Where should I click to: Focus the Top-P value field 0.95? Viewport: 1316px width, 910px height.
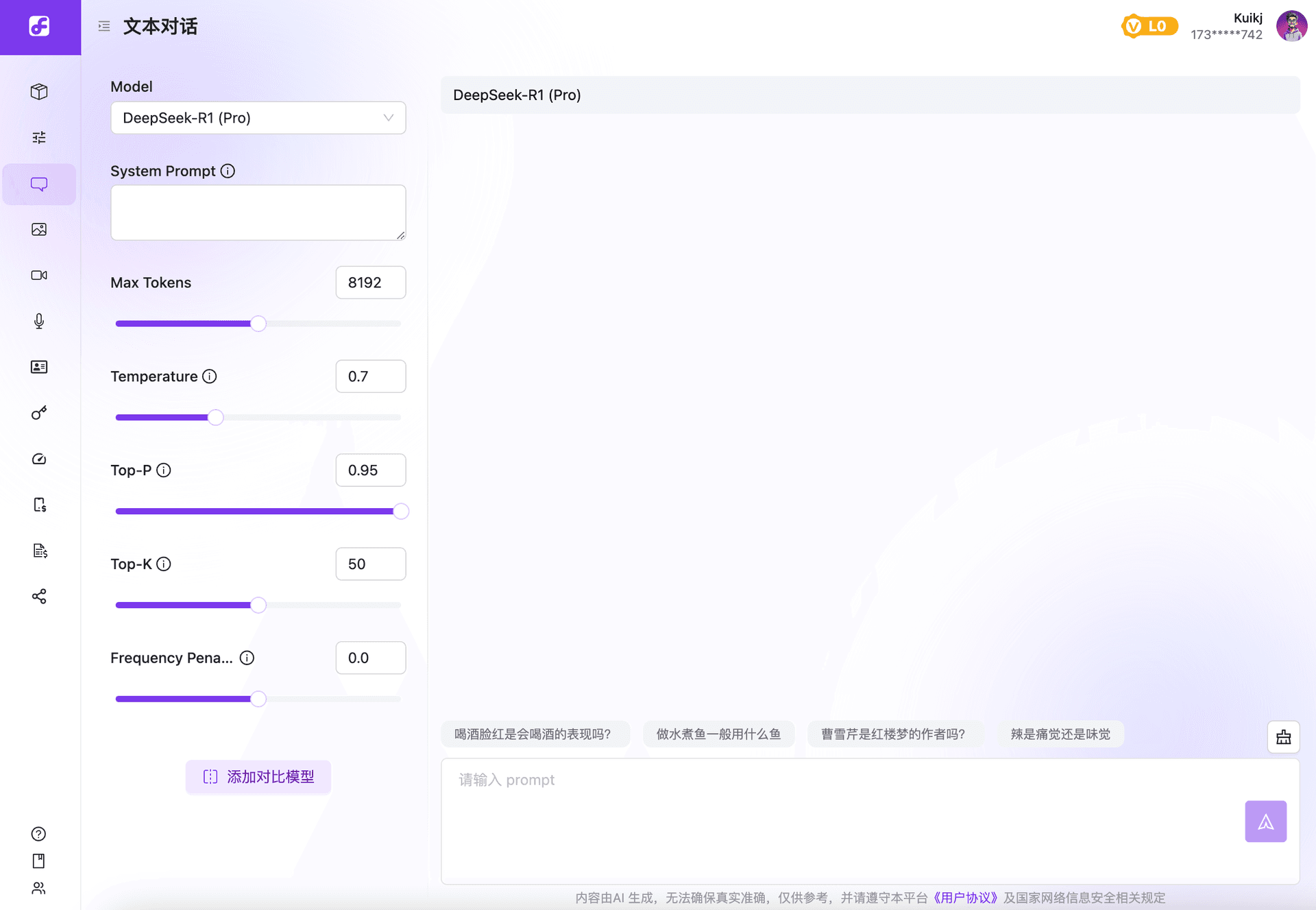pos(370,470)
